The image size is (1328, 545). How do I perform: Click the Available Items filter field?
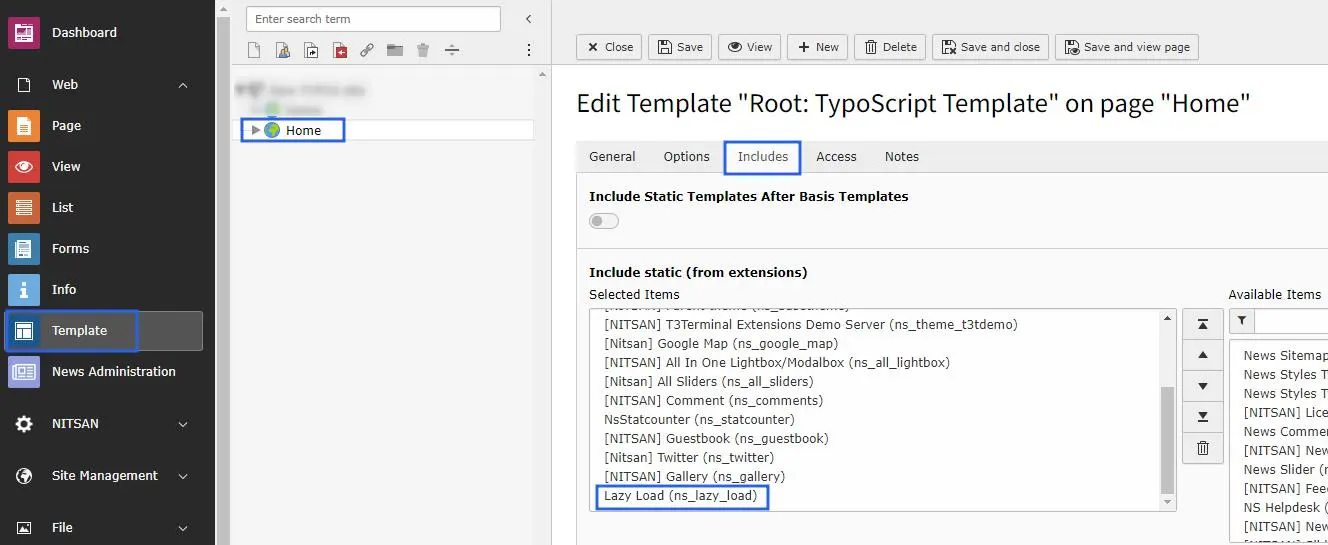pyautogui.click(x=1291, y=321)
